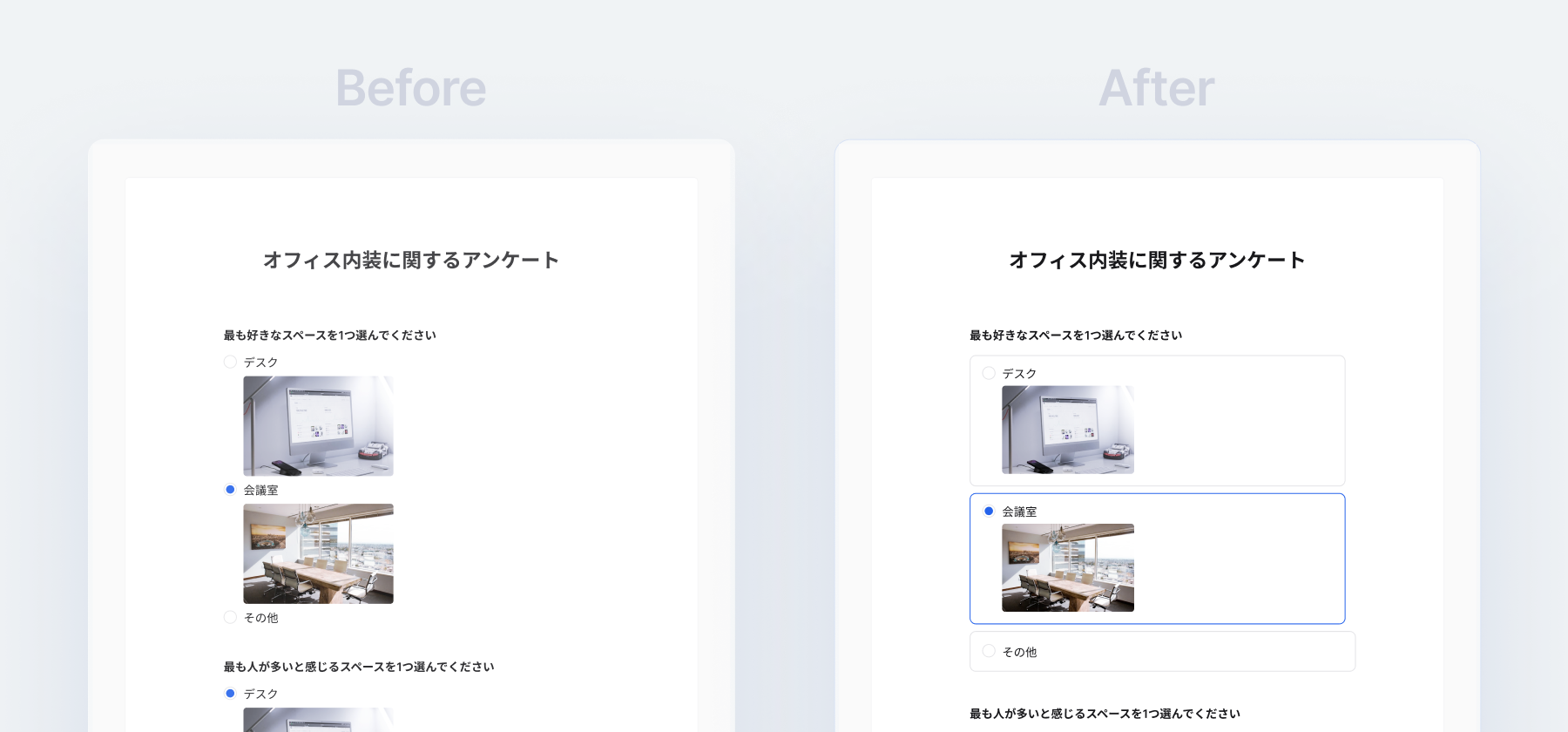Click the その他 label text in Before panel
This screenshot has width=1568, height=732.
tap(261, 618)
